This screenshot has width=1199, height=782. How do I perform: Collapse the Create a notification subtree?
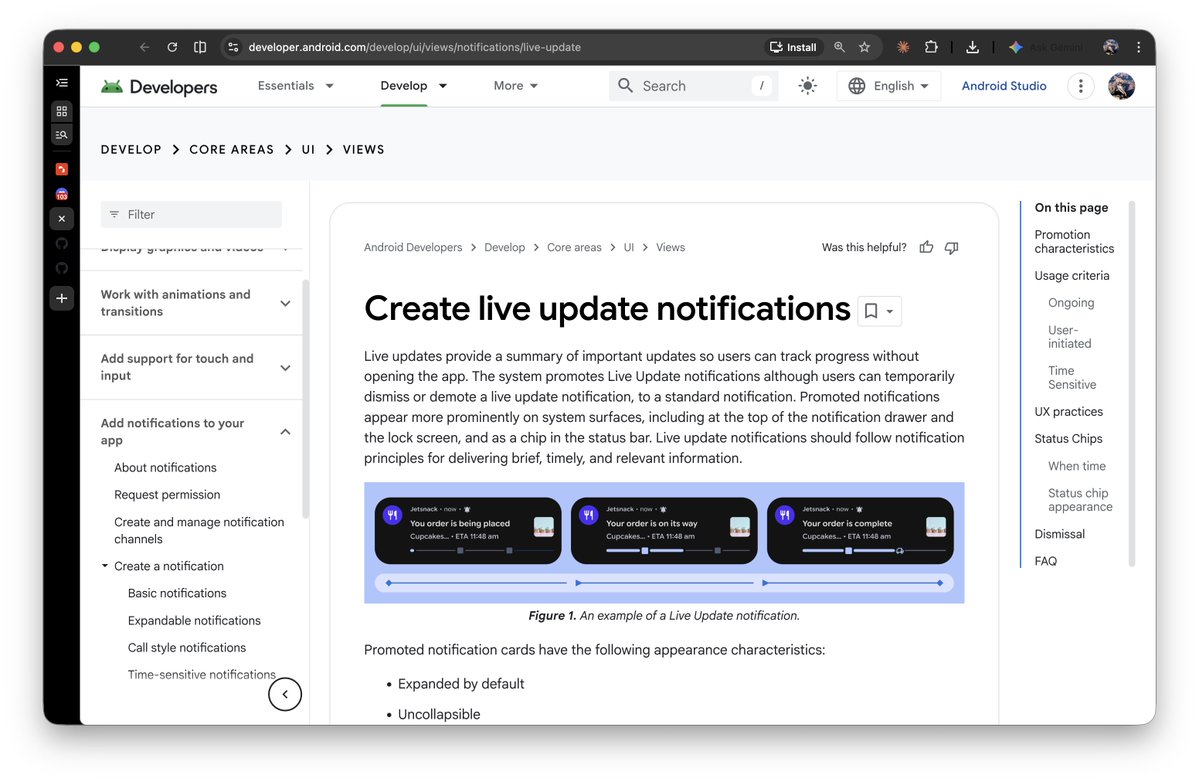(105, 566)
